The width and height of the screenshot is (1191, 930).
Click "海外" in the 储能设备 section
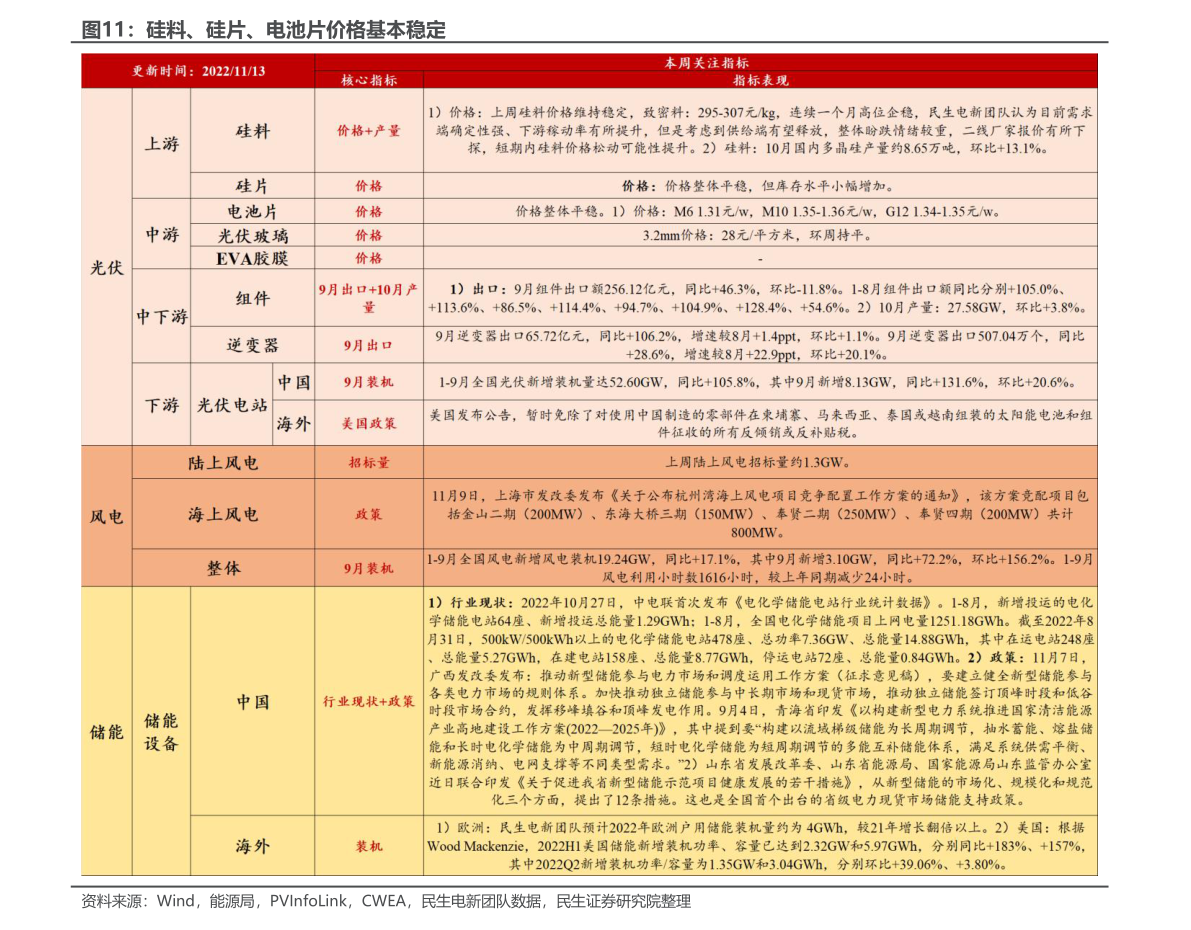[252, 846]
